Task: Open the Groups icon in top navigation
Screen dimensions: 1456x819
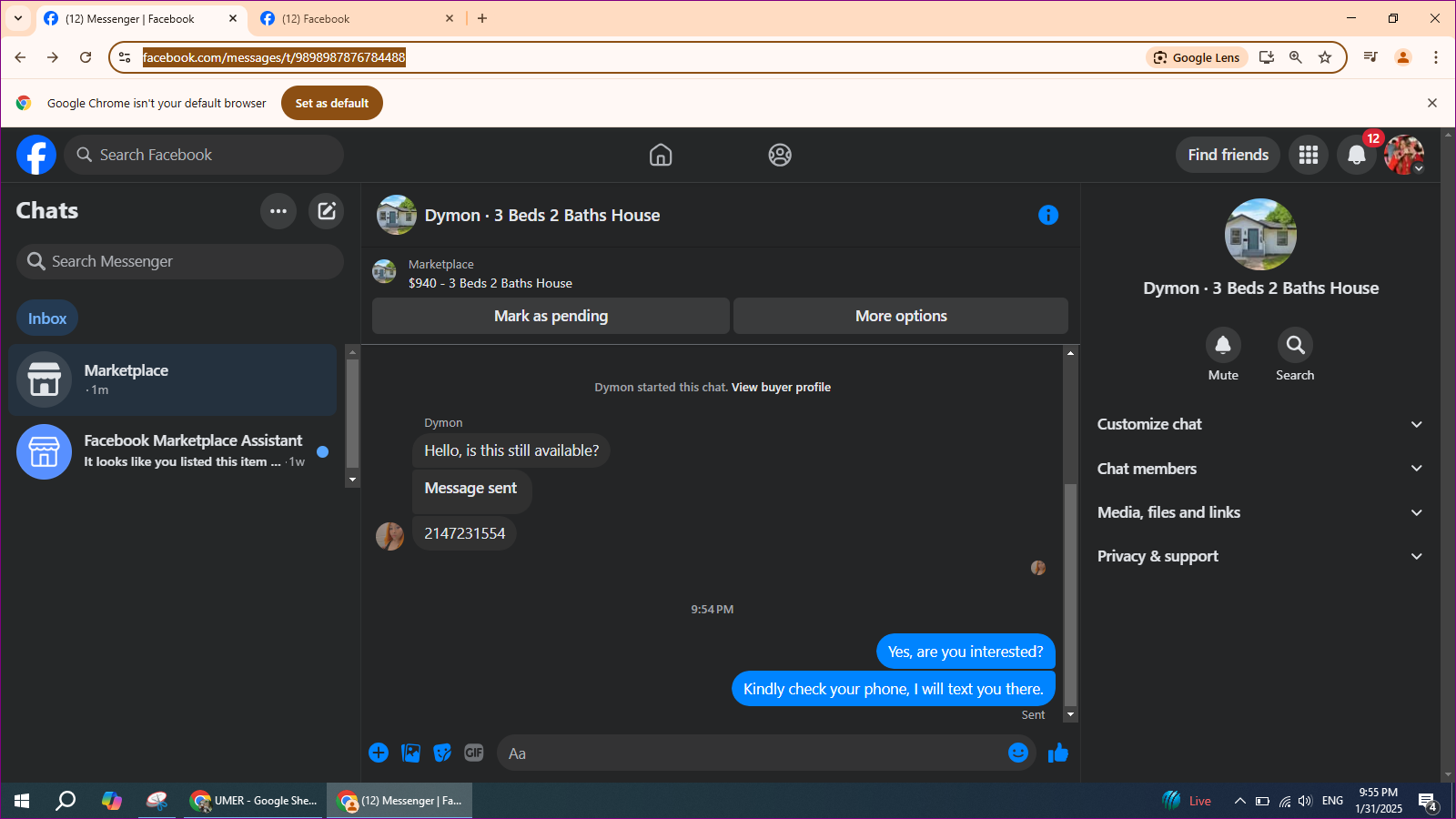Action: [780, 156]
